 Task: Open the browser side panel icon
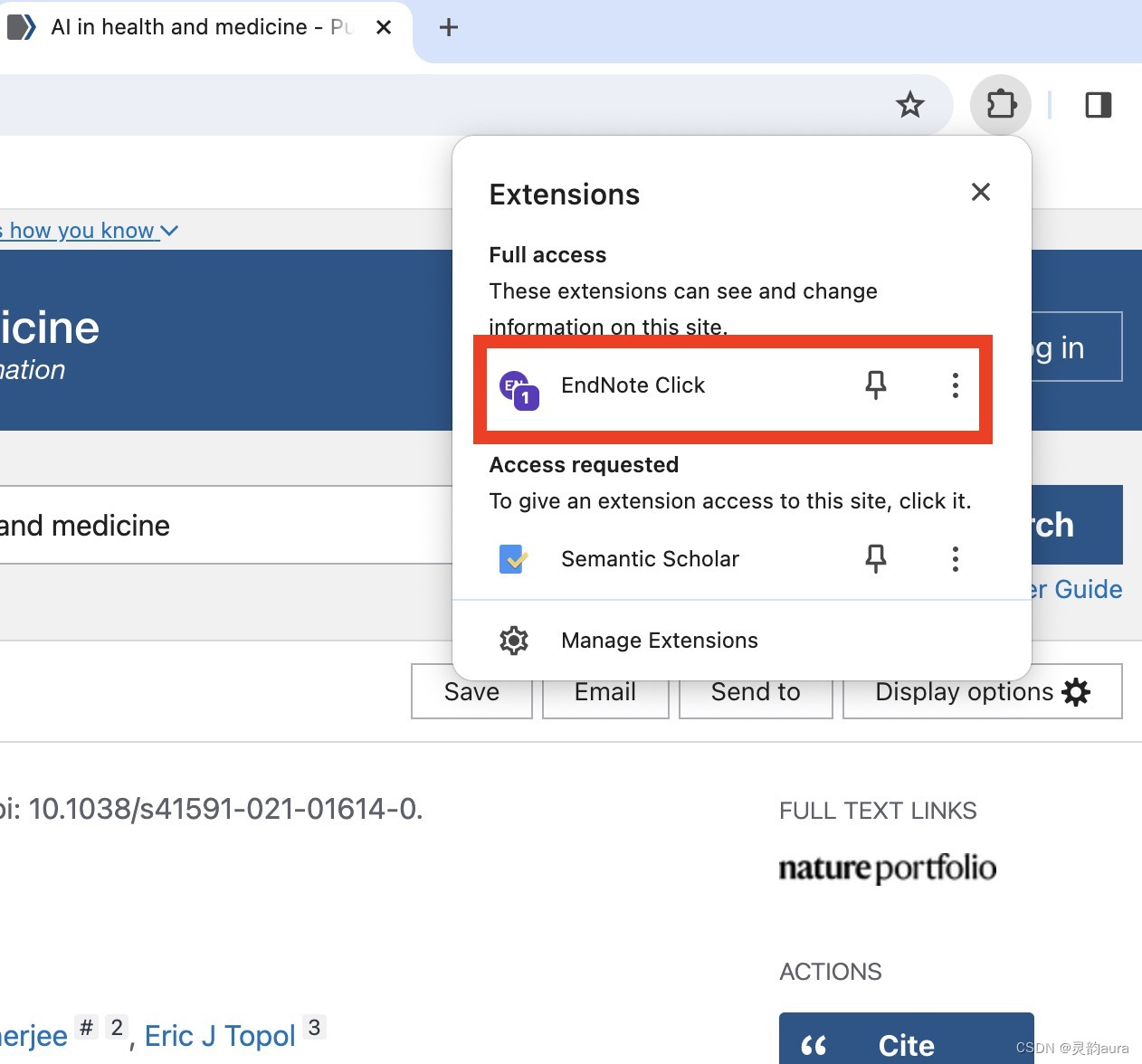tap(1099, 105)
